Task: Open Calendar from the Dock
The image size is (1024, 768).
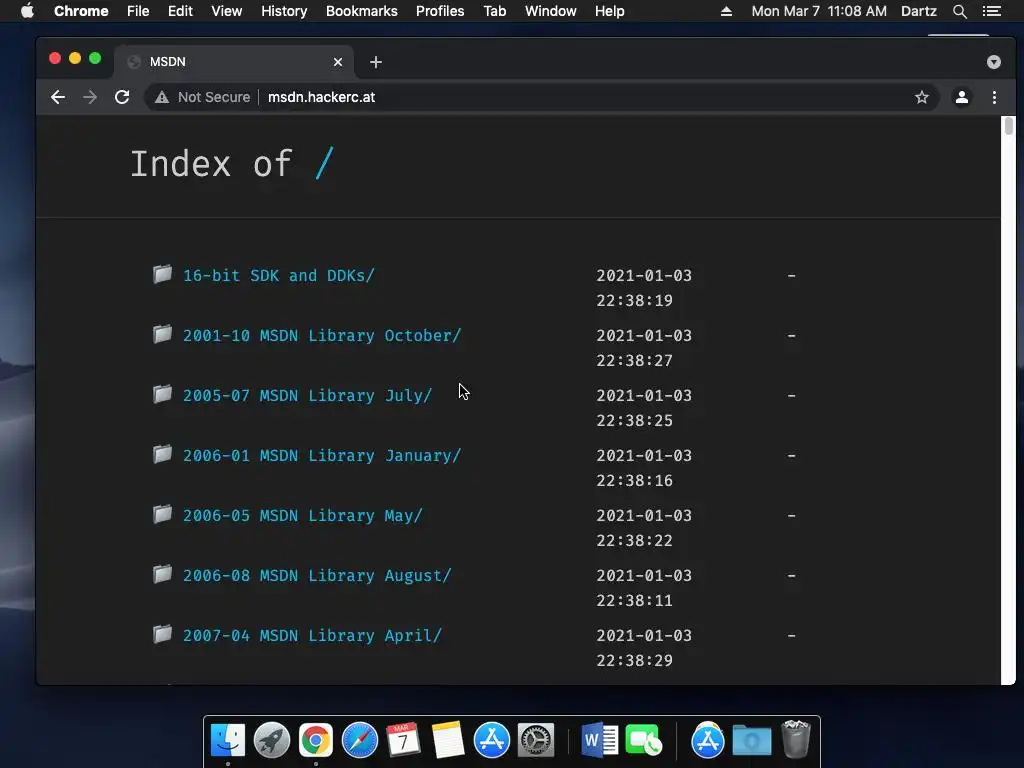Action: pyautogui.click(x=404, y=740)
